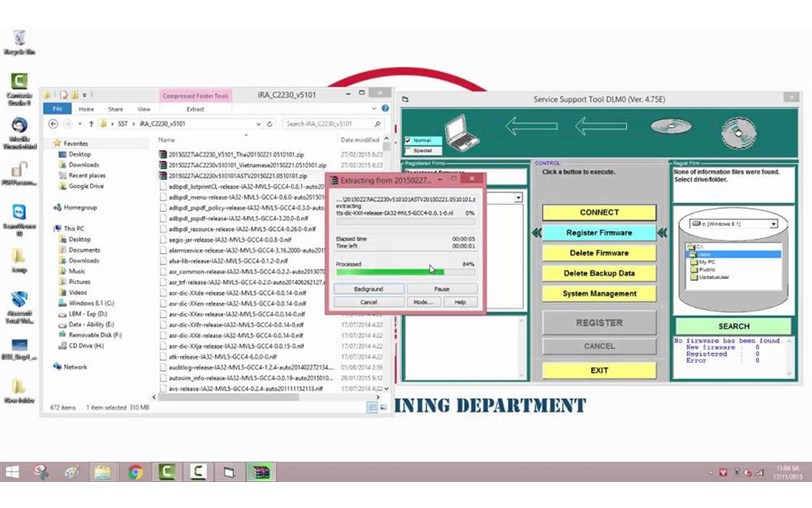Click the Register Firmware button
The height and width of the screenshot is (508, 812).
(599, 233)
